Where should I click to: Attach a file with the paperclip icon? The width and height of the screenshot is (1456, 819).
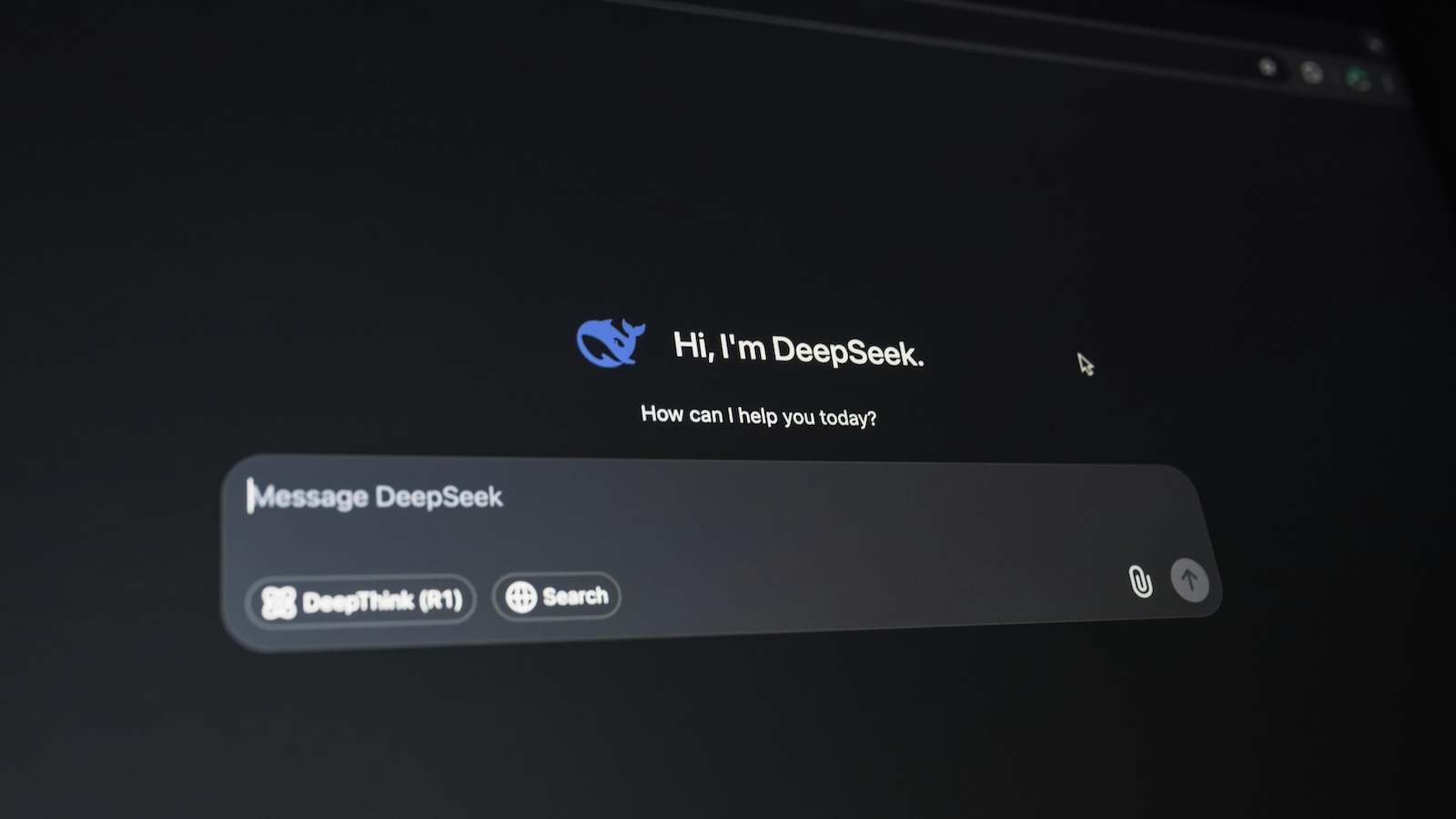pos(1139,581)
